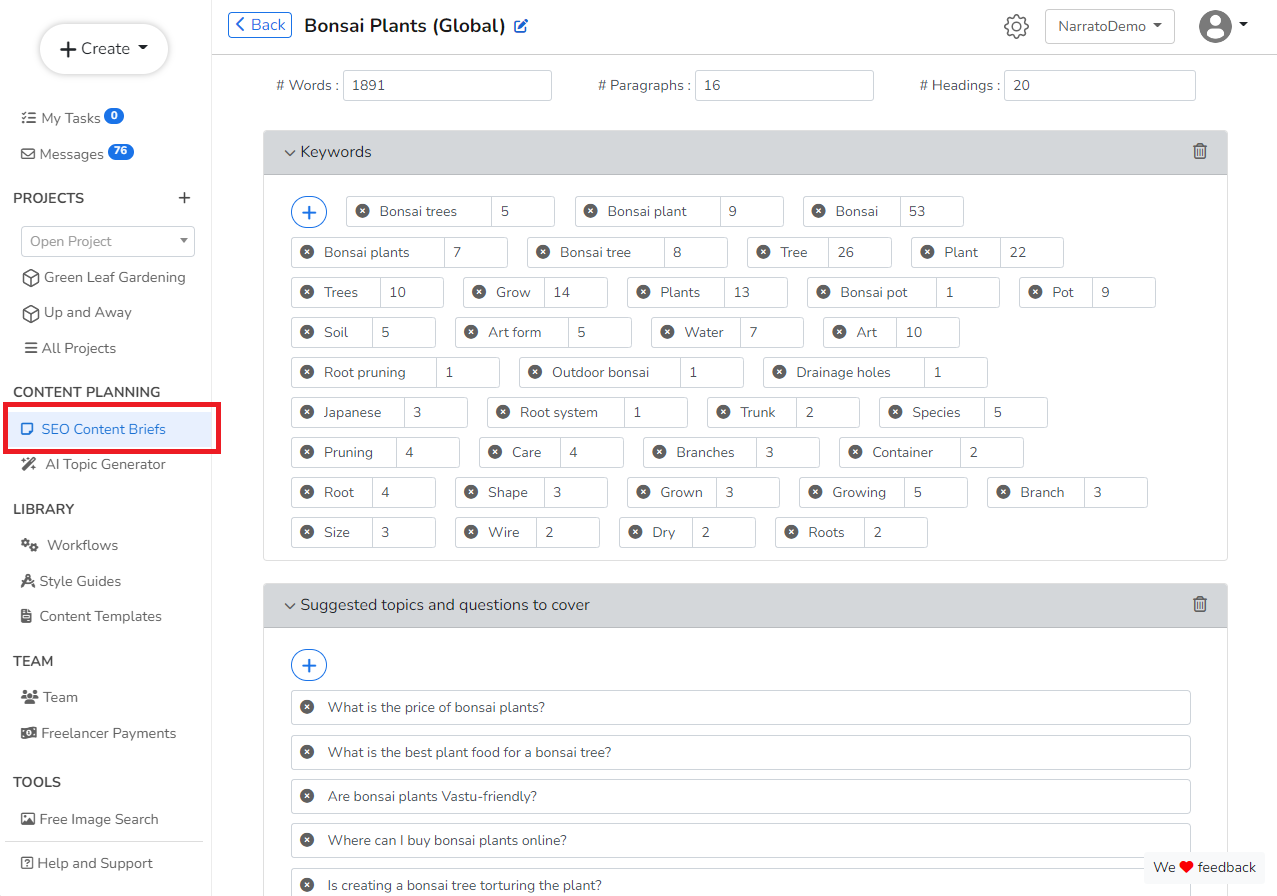Add a new suggested question with plus circle

coord(309,665)
